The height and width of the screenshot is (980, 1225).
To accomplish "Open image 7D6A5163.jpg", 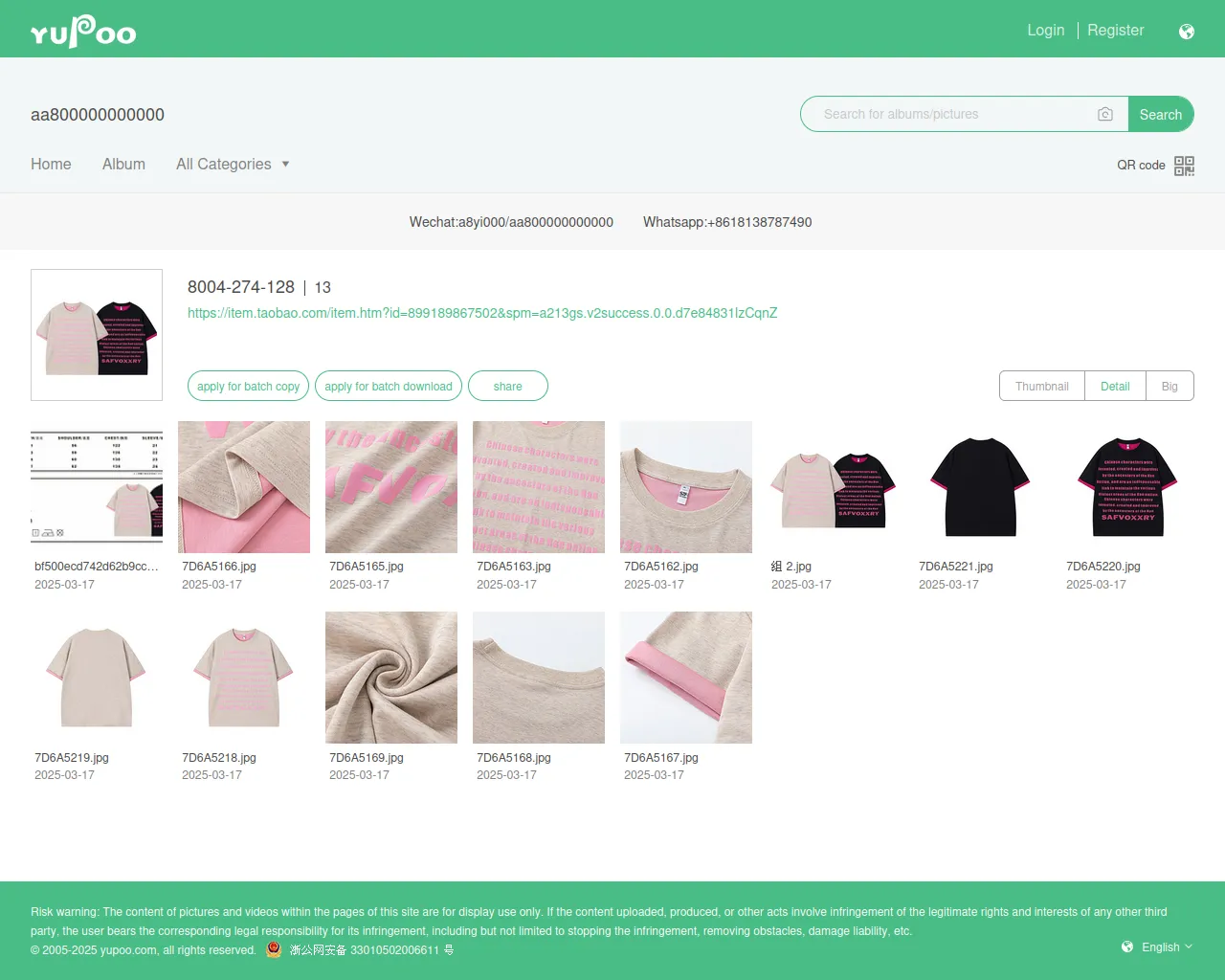I will (539, 487).
